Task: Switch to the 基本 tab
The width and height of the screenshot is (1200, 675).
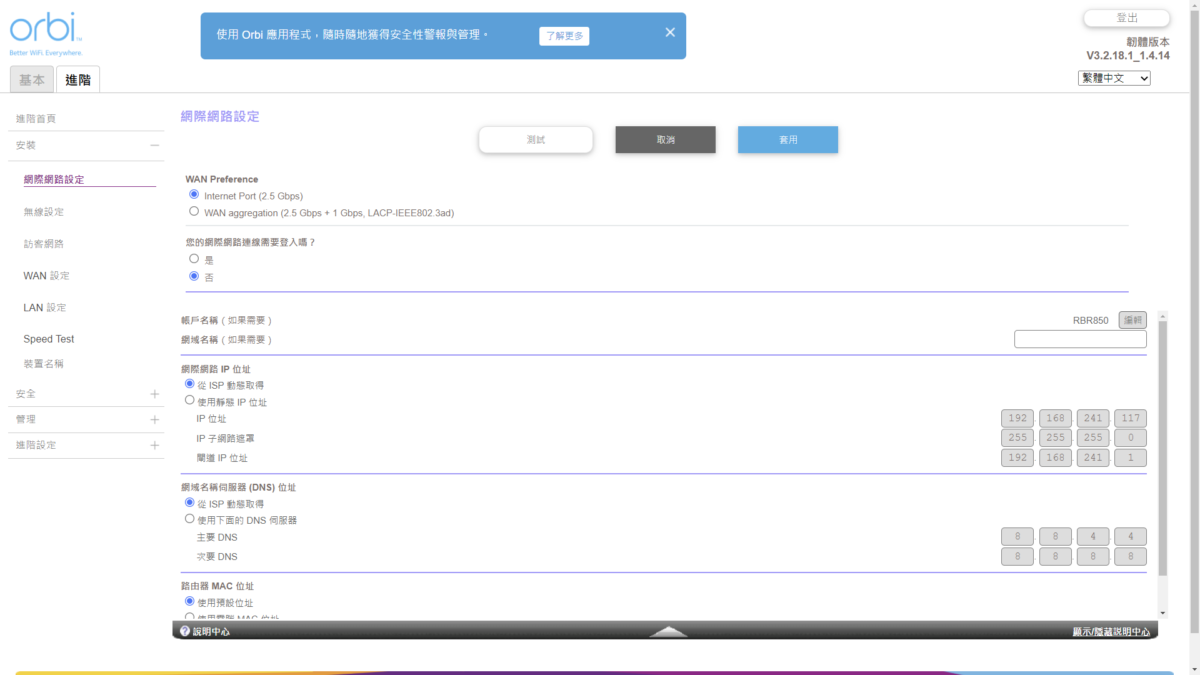Action: [32, 80]
